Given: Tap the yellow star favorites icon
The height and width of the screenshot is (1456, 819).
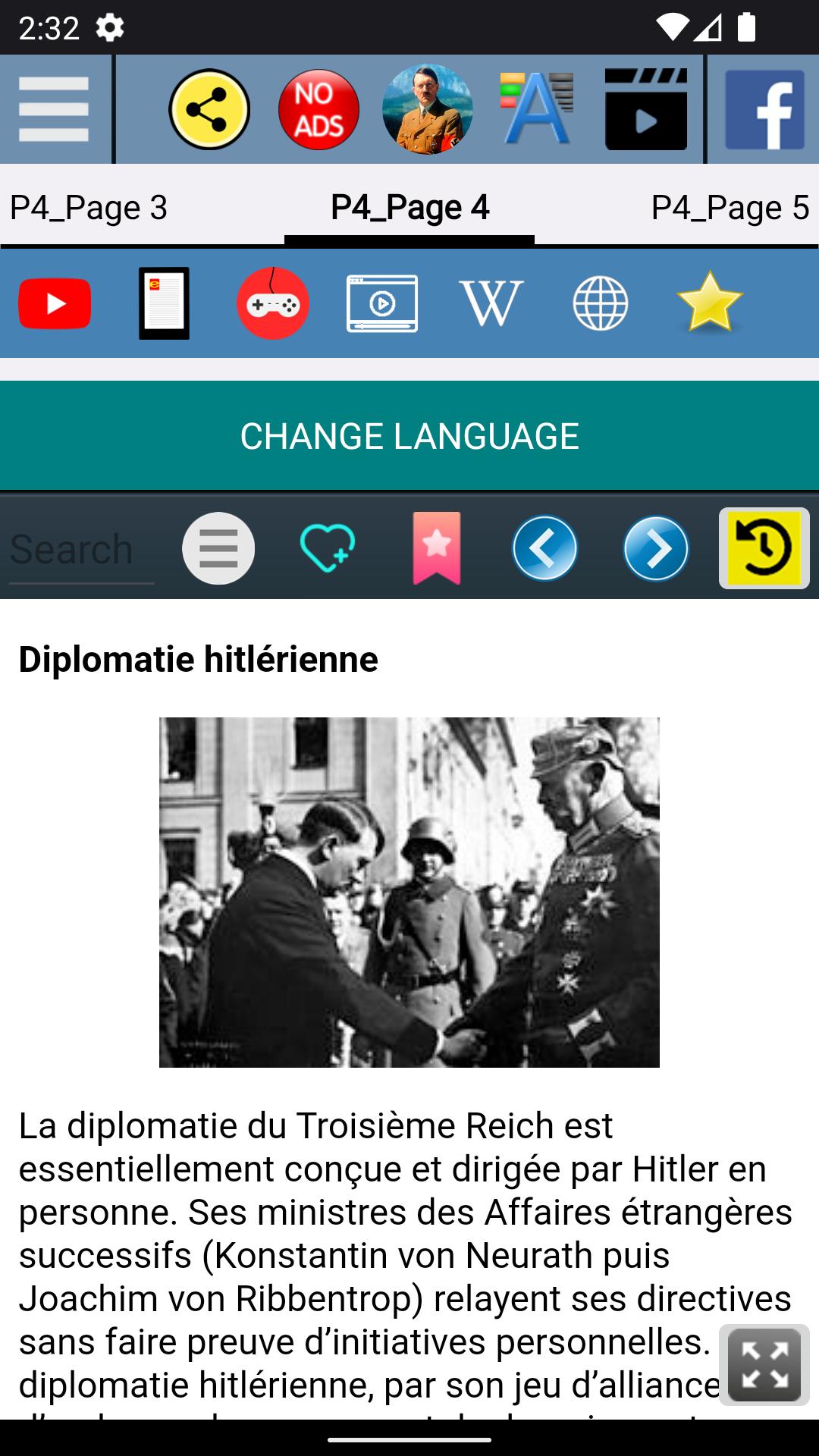Looking at the screenshot, I should 710,302.
